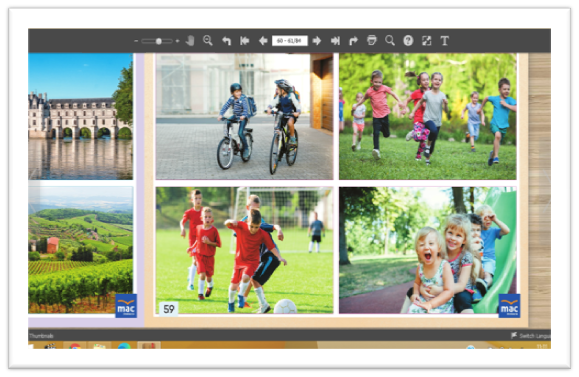This screenshot has width=579, height=377.
Task: Click the curved forward arrow icon
Action: [353, 41]
